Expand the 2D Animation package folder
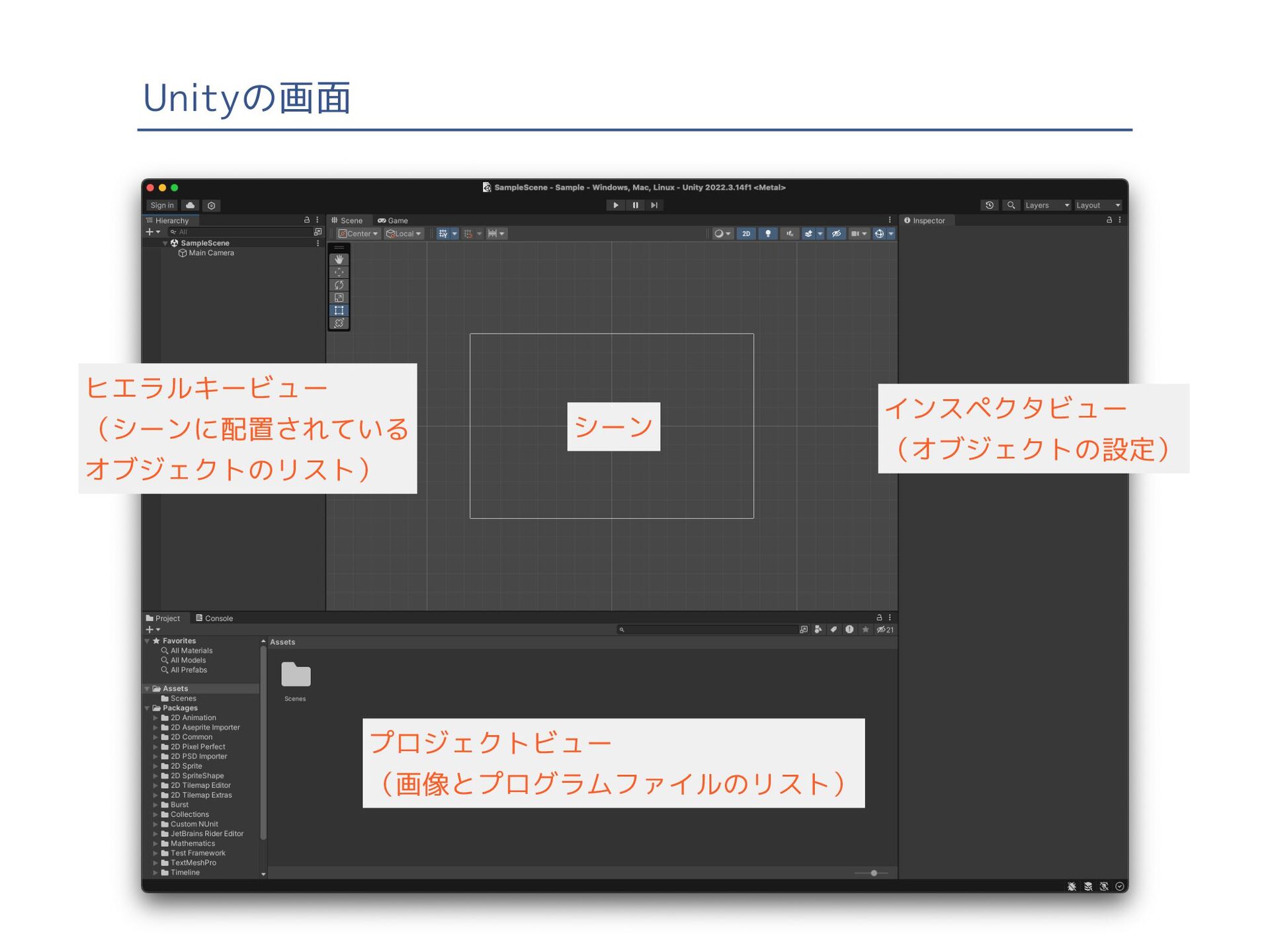Viewport: 1270px width, 952px height. tap(155, 718)
